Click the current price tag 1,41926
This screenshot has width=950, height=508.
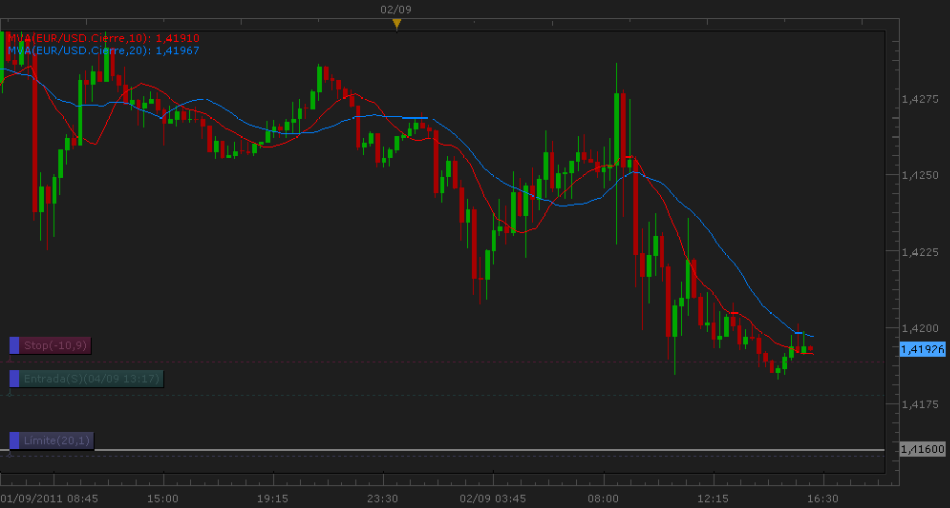(x=922, y=349)
